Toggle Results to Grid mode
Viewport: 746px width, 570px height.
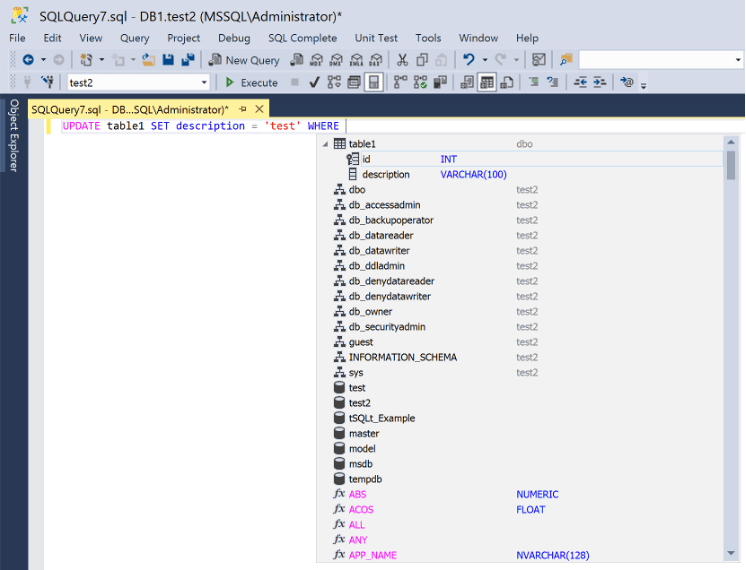click(487, 82)
